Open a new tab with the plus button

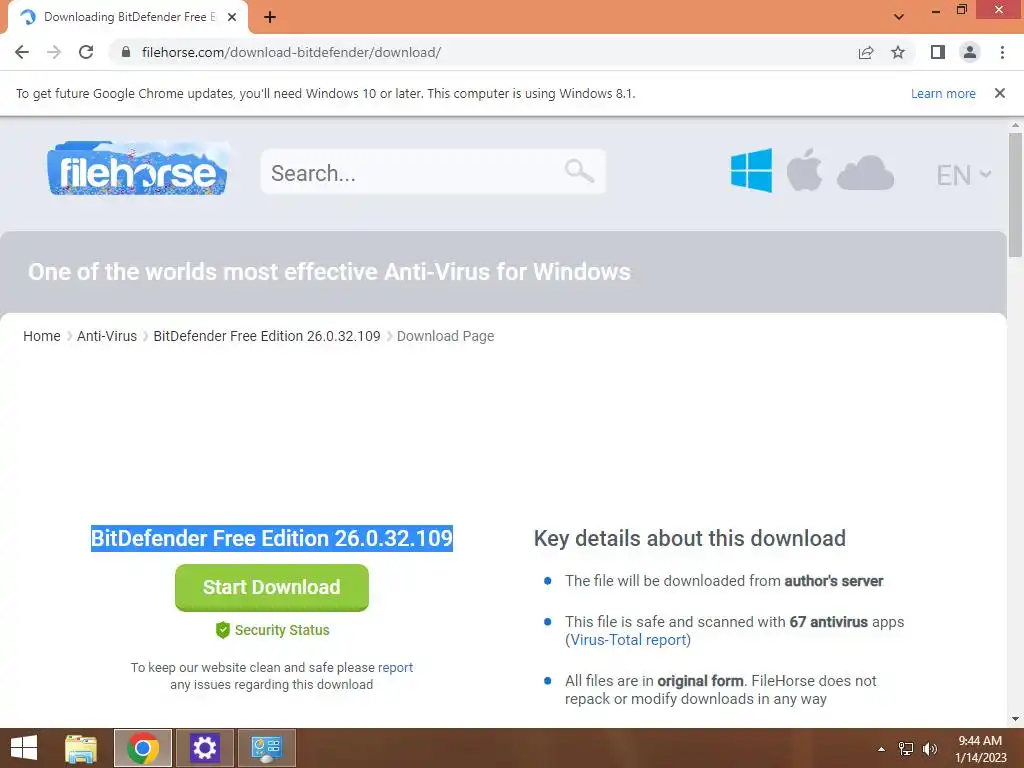(x=270, y=18)
